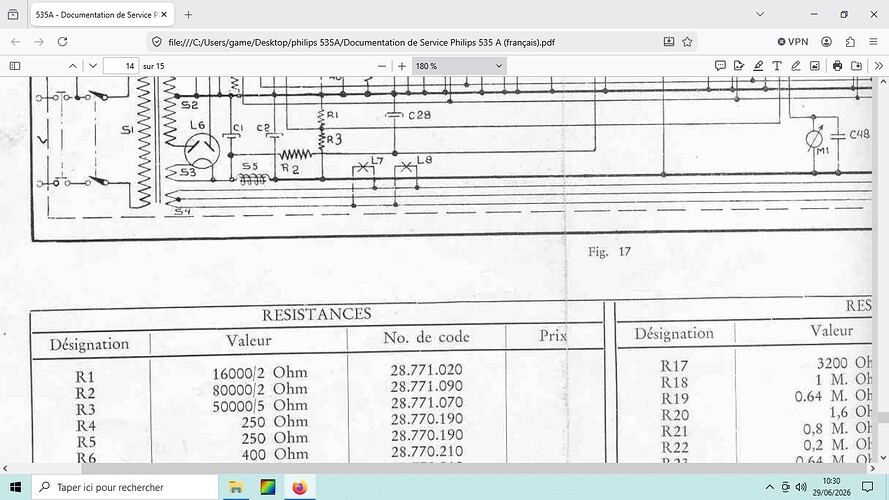This screenshot has height=500, width=889.
Task: Print the PDF document
Action: [x=837, y=66]
